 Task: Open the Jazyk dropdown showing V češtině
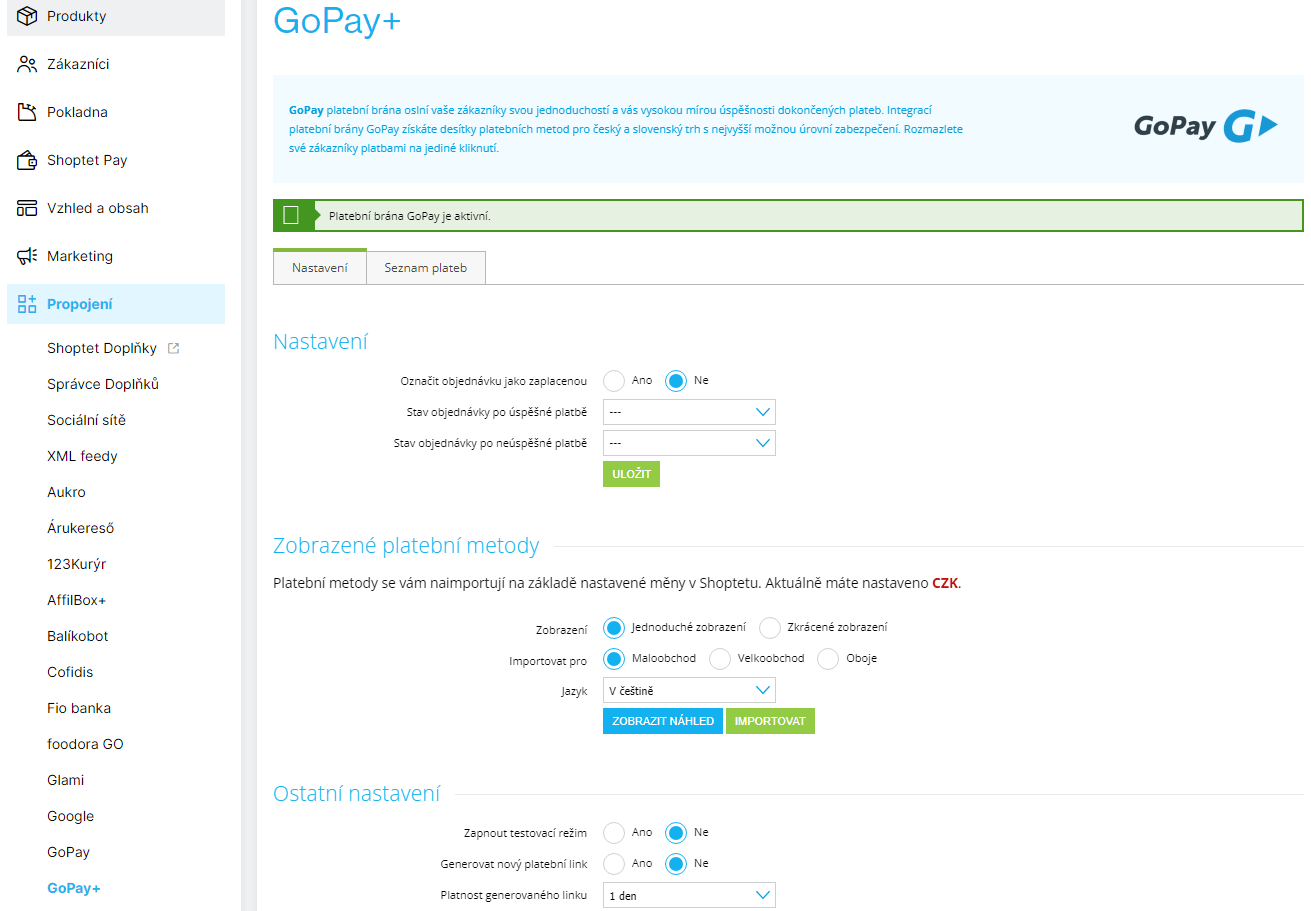tap(689, 690)
